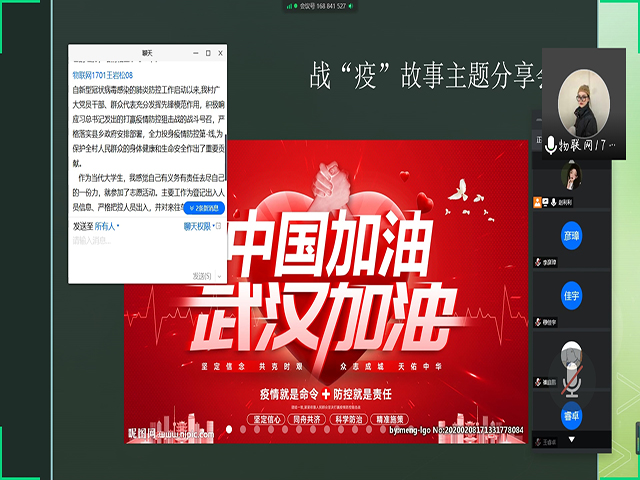This screenshot has height=480, width=640.
Task: Open the 发送至 所有人 recipient dropdown
Action: [107, 226]
